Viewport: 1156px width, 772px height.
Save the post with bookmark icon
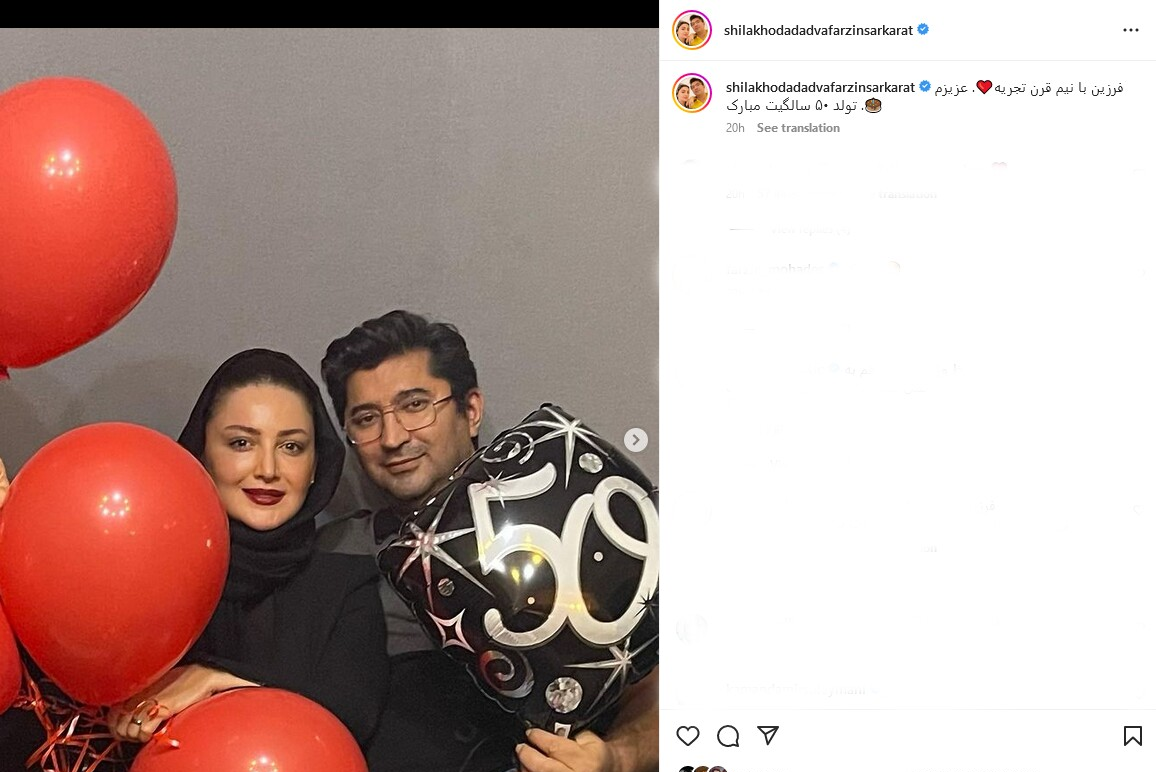[1132, 736]
